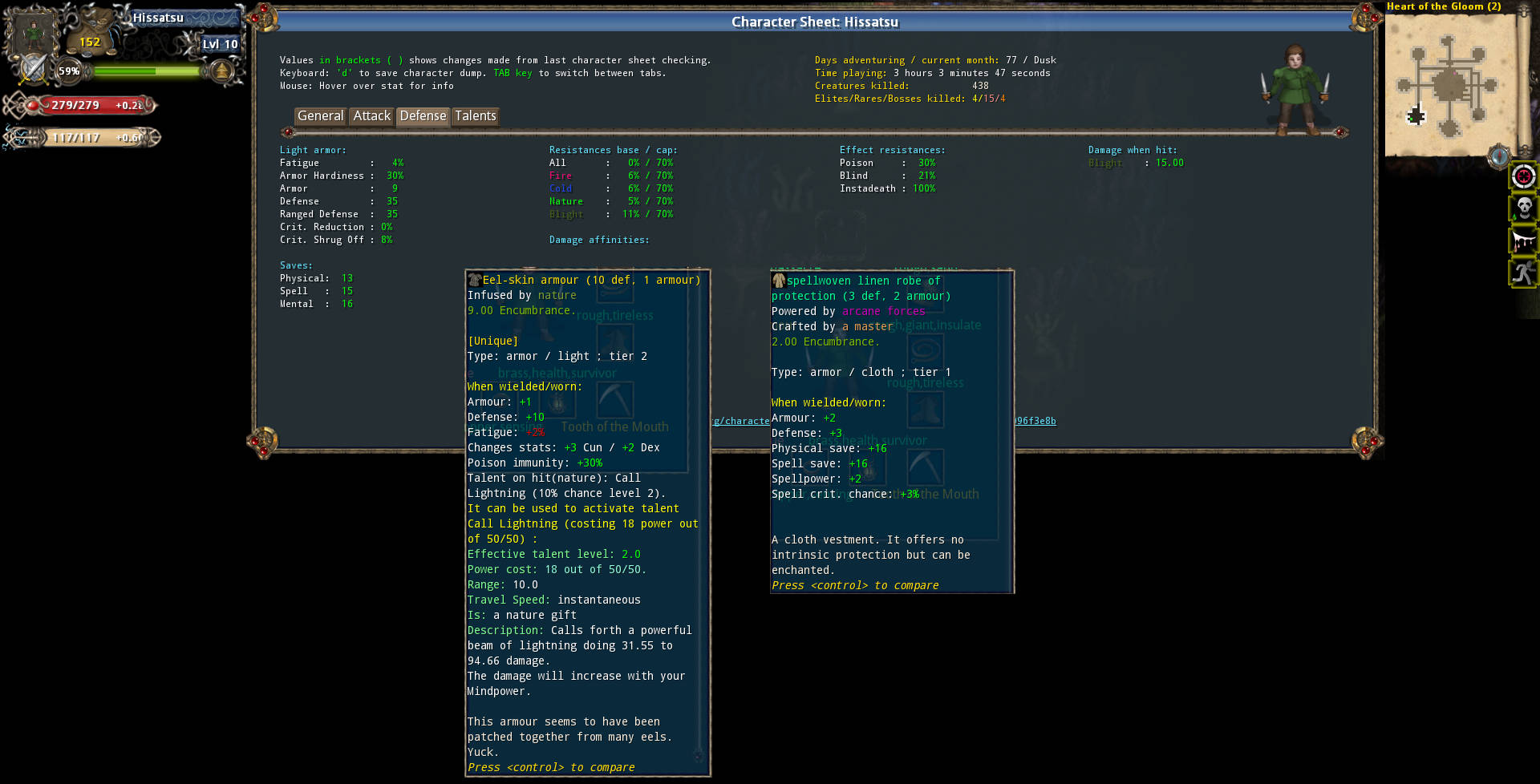
Task: Select the dripping fangs status effect icon
Action: coord(1523,240)
